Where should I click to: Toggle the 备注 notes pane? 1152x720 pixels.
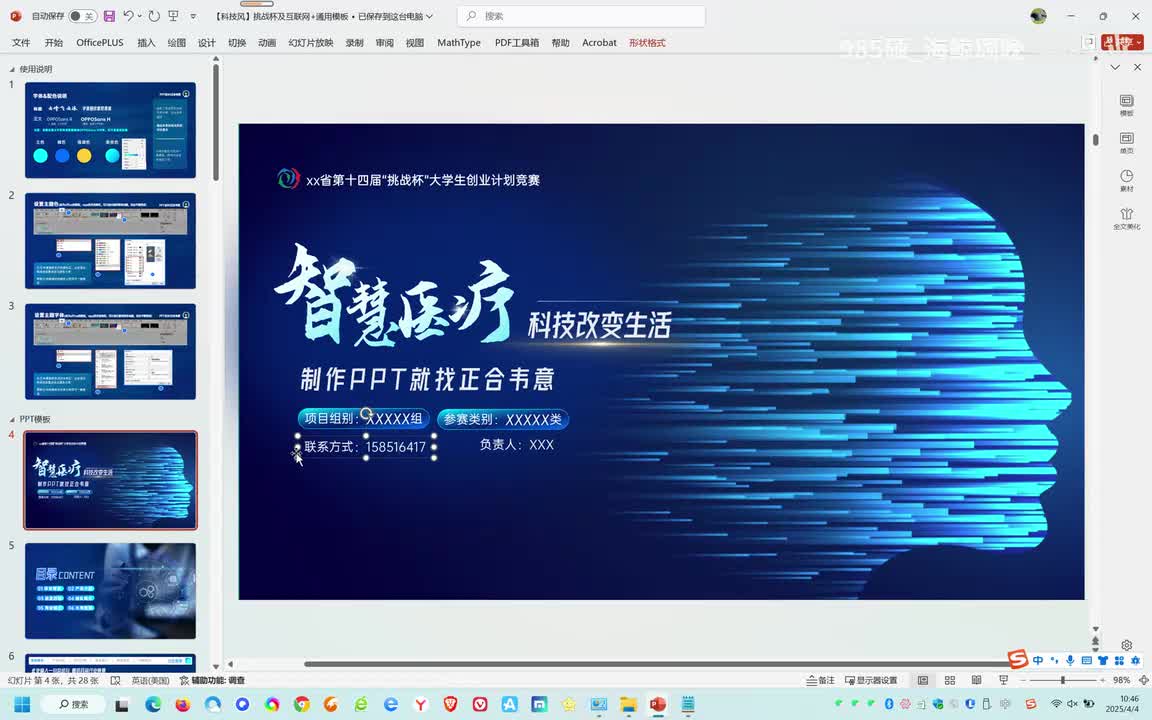point(820,680)
